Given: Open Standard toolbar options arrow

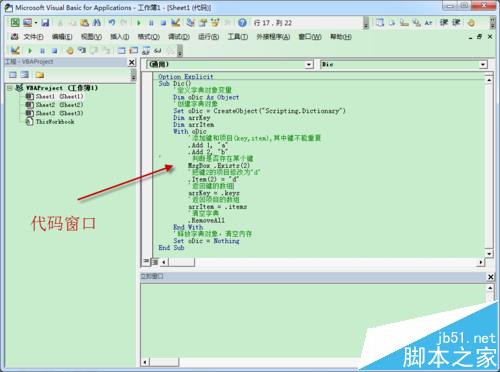Looking at the screenshot, I should pyautogui.click(x=366, y=23).
